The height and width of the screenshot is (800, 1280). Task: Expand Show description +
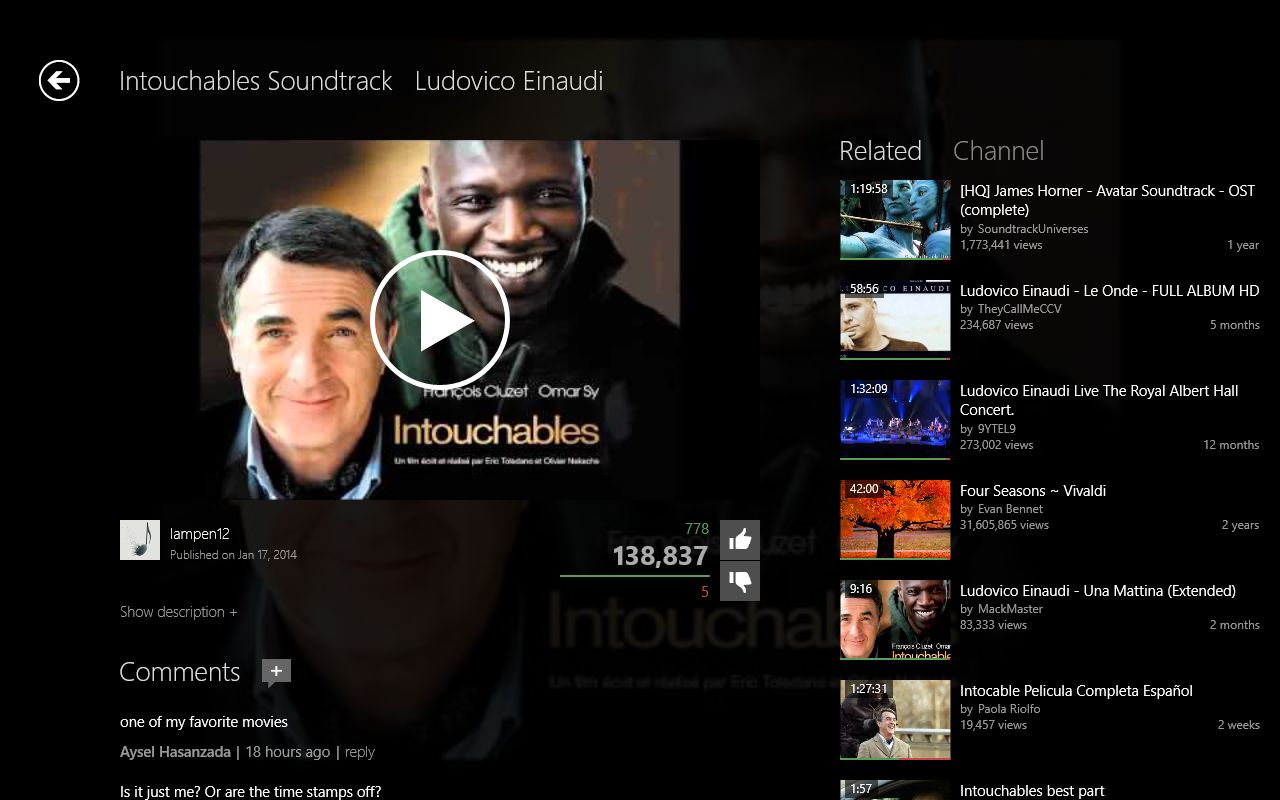point(179,612)
